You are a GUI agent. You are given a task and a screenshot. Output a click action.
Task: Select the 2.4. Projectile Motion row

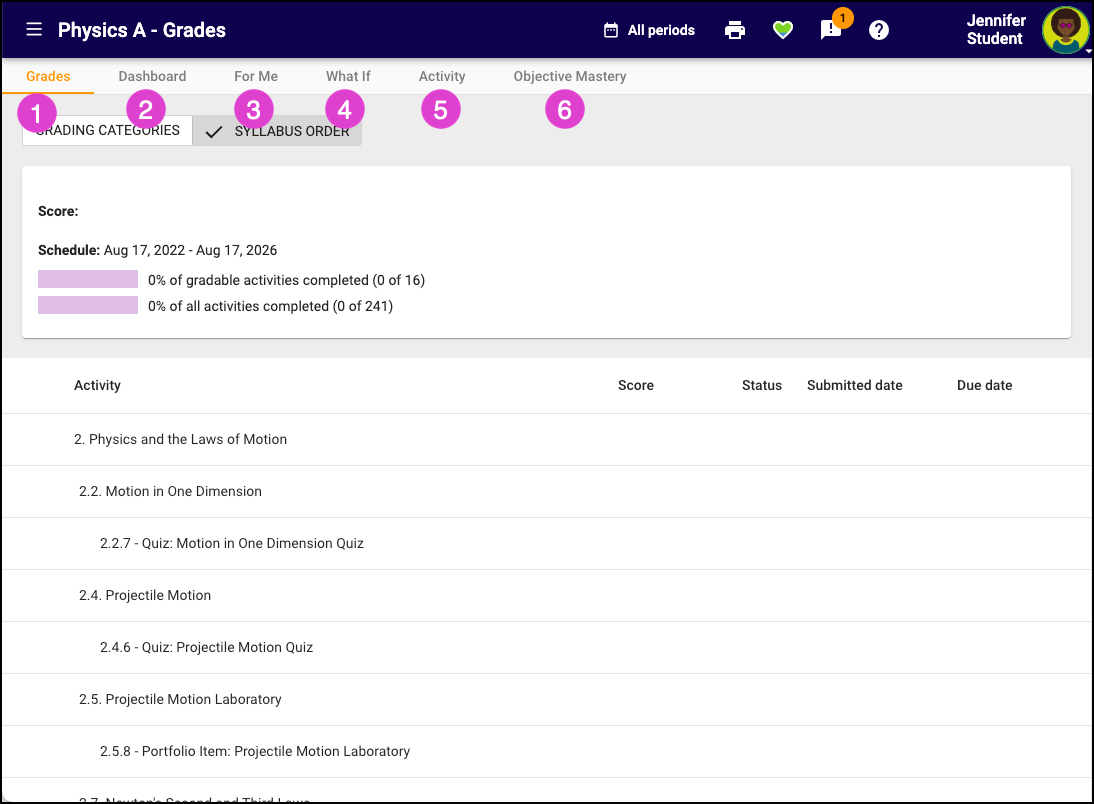[547, 595]
